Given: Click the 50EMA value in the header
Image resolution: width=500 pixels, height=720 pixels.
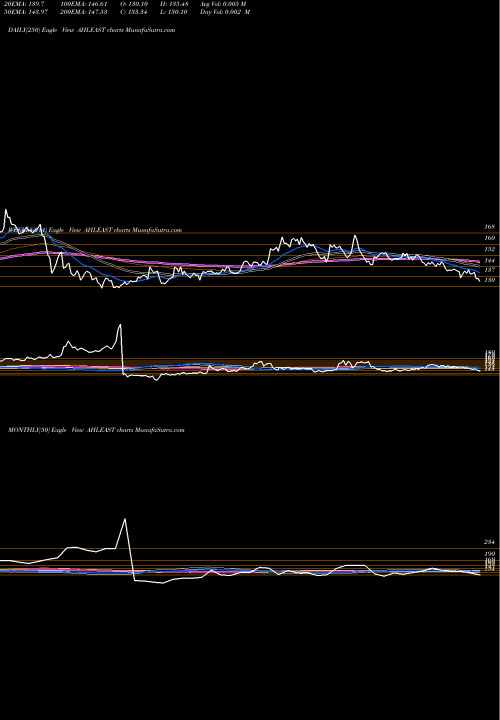Looking at the screenshot, I should 25,12.
